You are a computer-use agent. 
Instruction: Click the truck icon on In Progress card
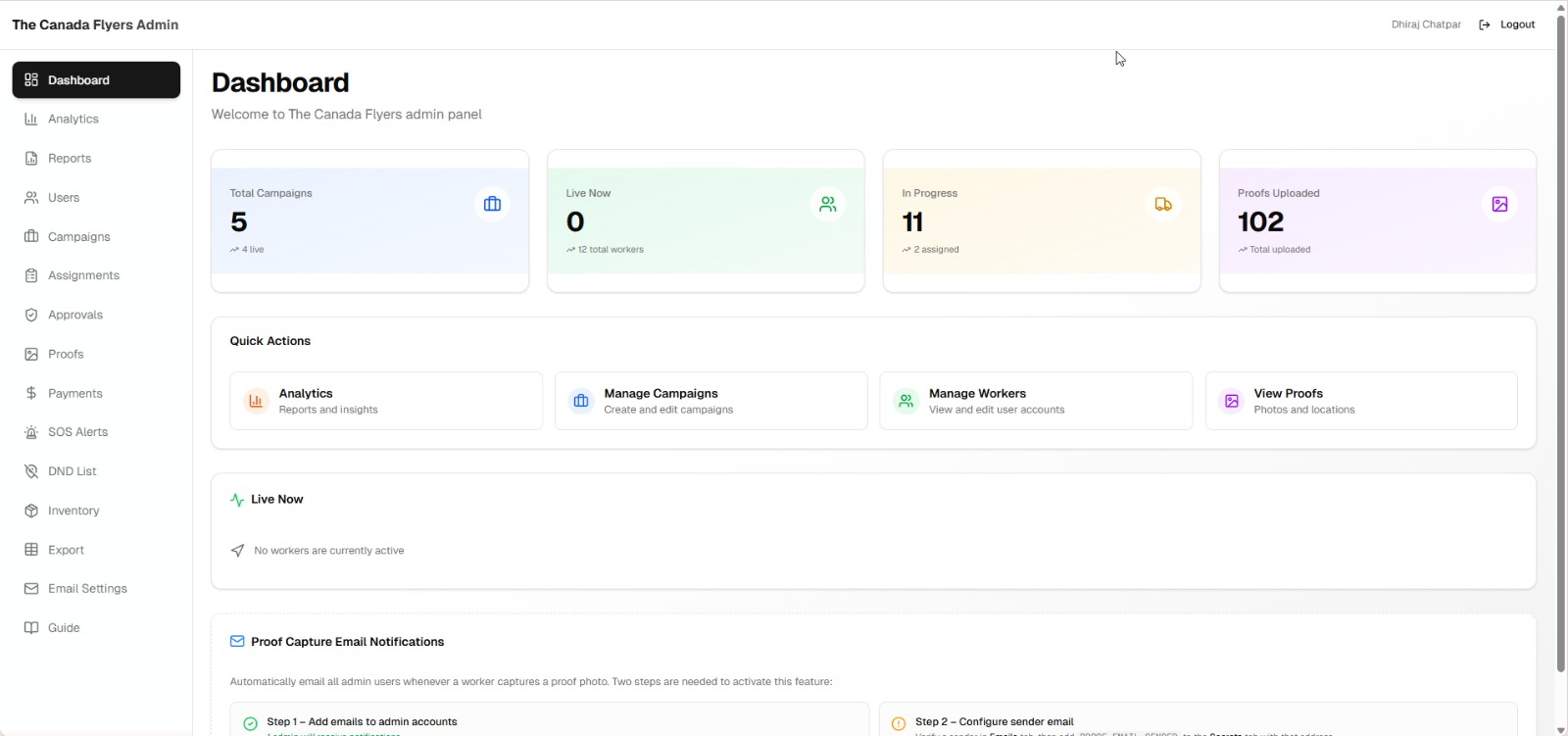pyautogui.click(x=1163, y=204)
